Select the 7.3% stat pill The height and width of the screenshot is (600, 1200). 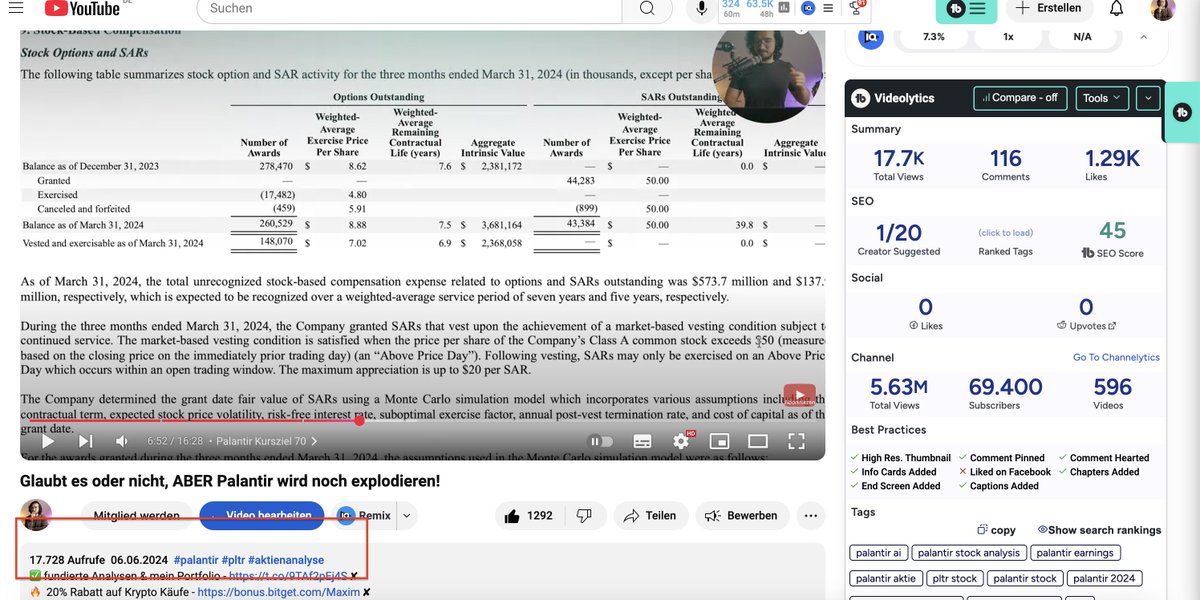click(933, 36)
